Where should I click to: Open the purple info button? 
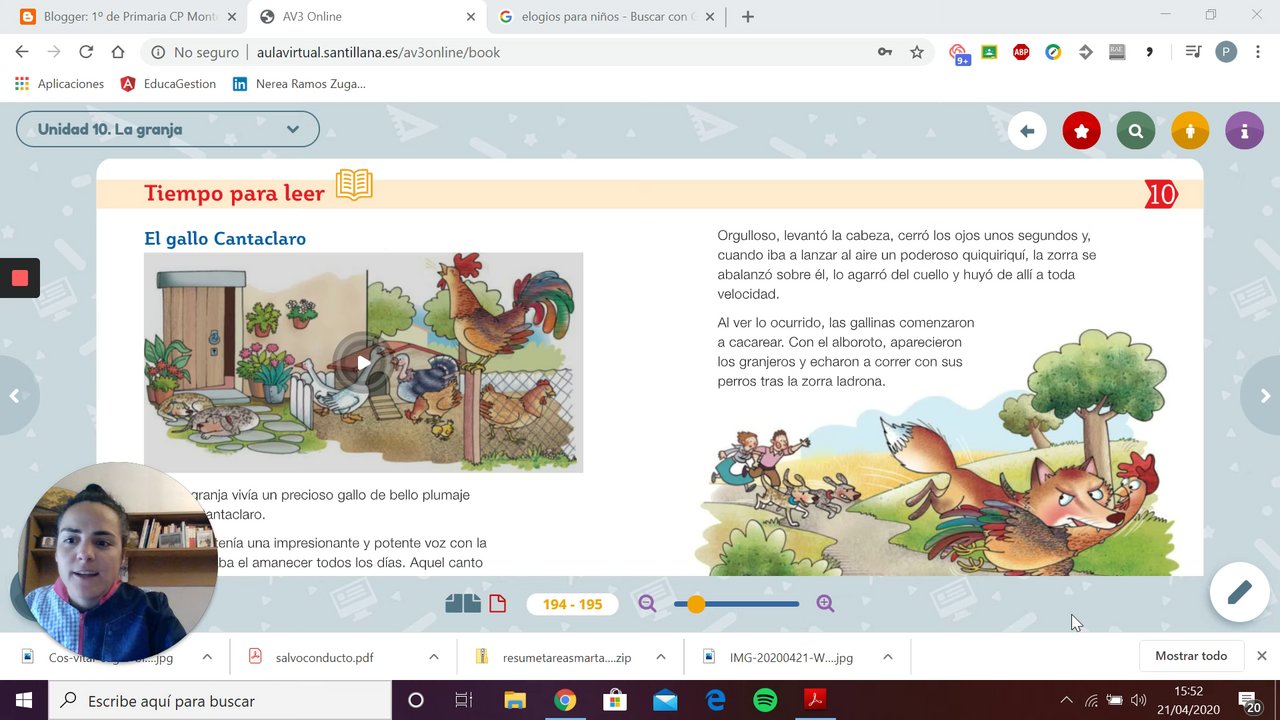tap(1244, 131)
